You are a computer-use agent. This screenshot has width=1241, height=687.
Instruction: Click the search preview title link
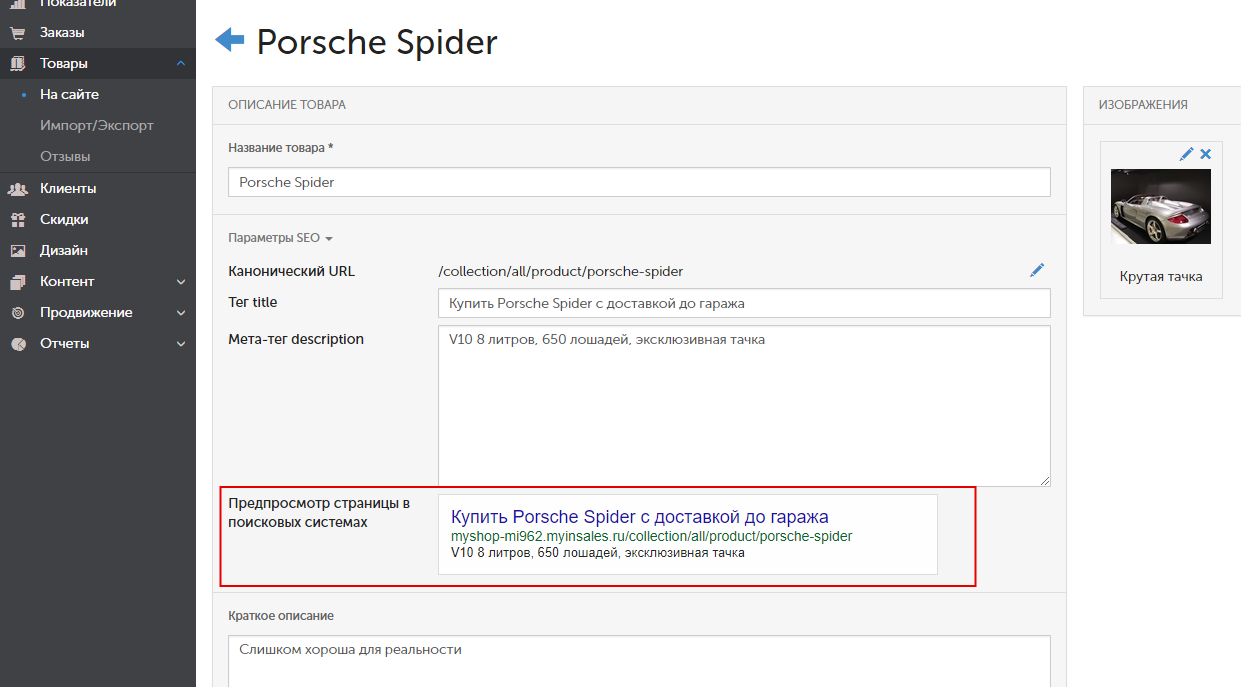click(639, 517)
